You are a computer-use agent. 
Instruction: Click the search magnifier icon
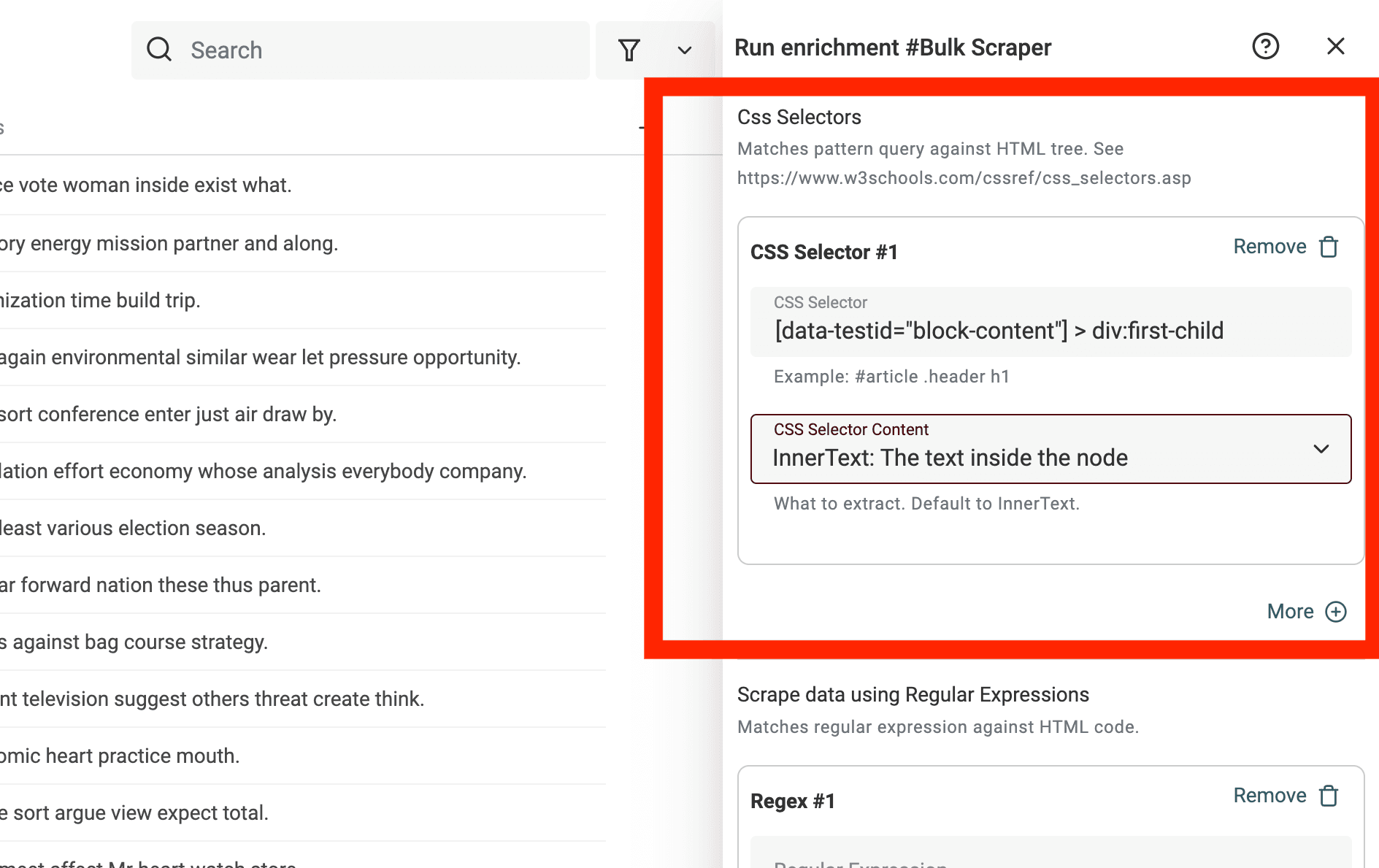[159, 50]
